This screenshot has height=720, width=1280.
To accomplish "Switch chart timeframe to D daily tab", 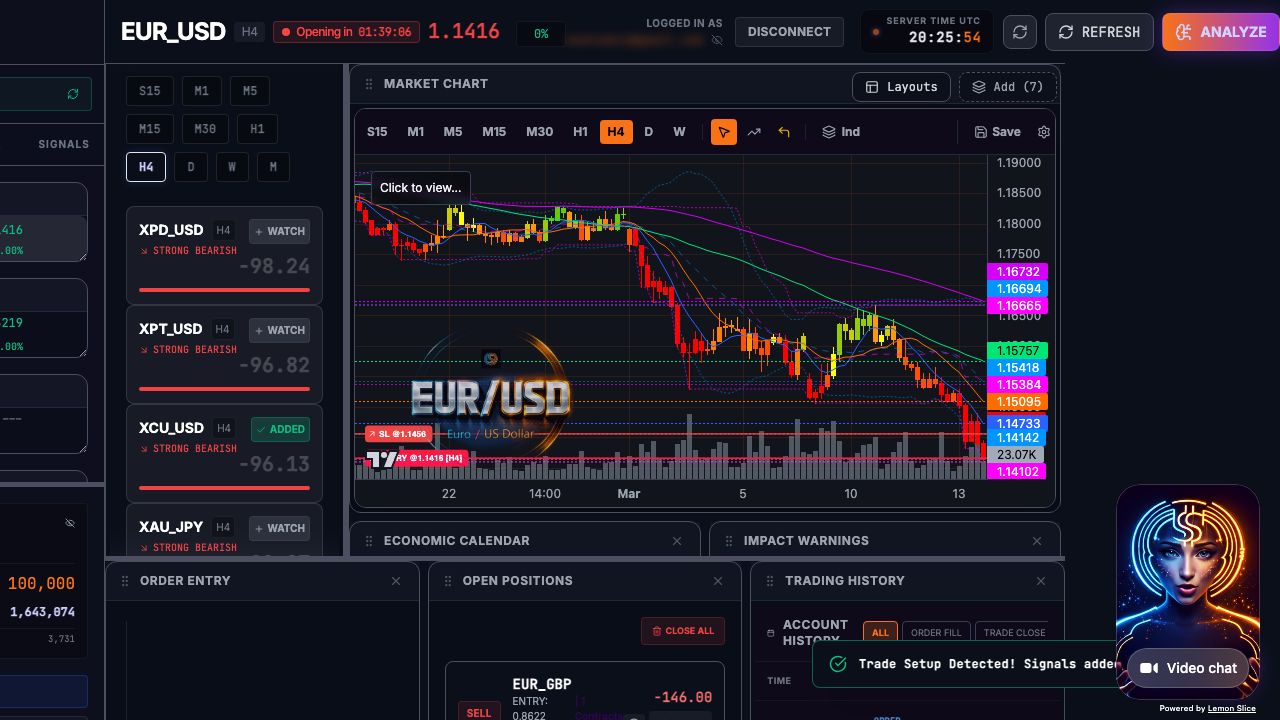I will coord(648,131).
